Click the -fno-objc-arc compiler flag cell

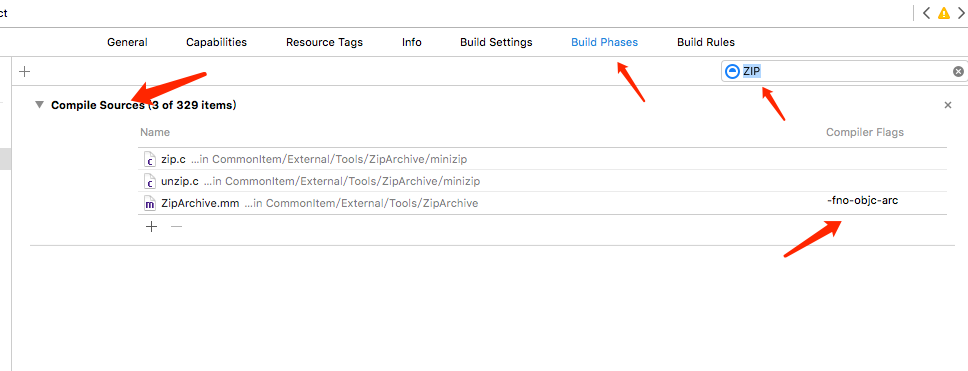(862, 201)
